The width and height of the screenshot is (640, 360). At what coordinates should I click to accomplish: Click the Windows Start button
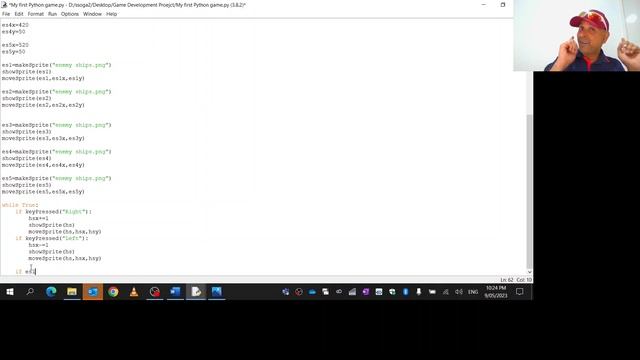tap(10, 291)
